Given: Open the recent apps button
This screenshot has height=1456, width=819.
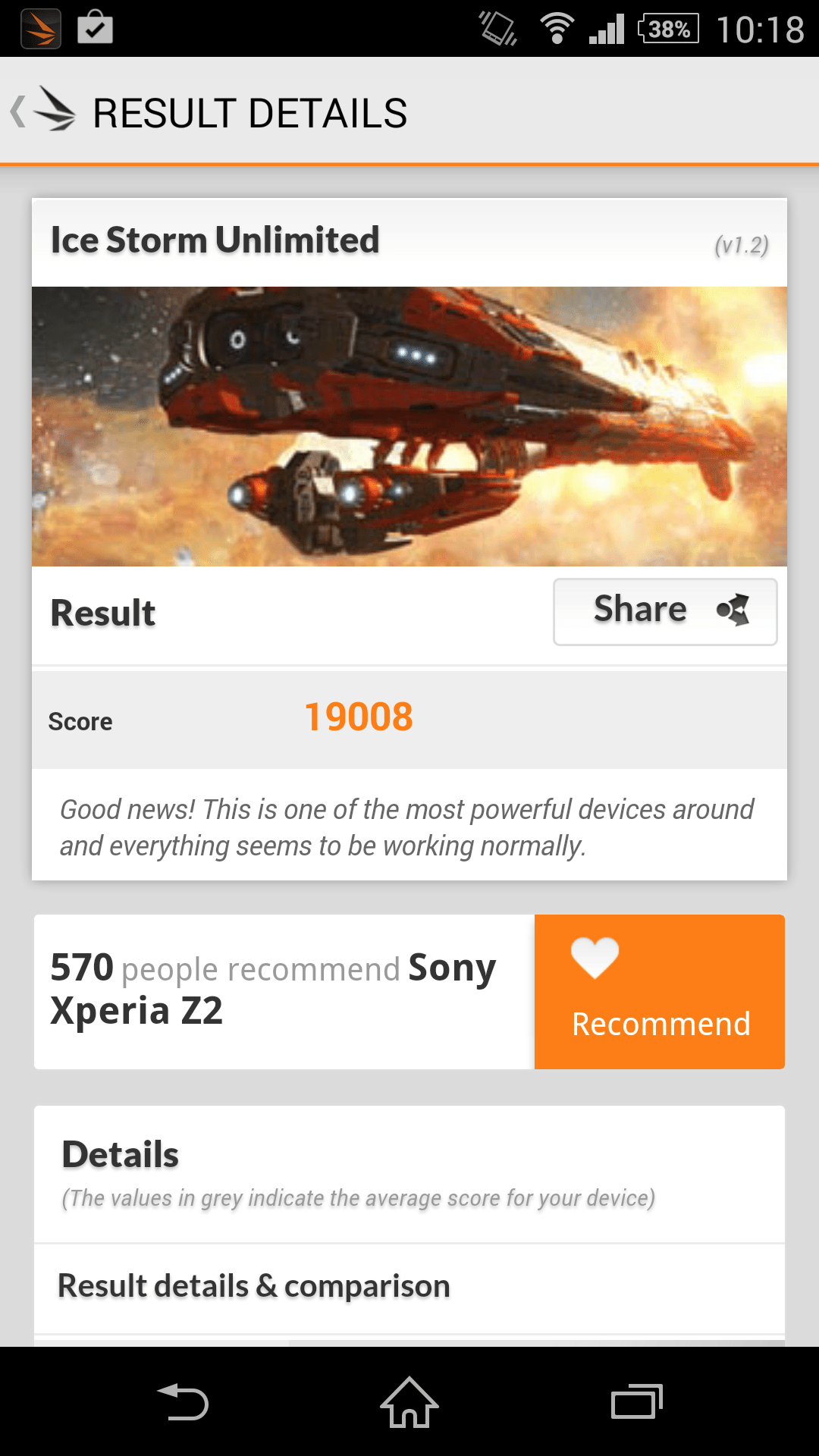Looking at the screenshot, I should coord(637,1401).
